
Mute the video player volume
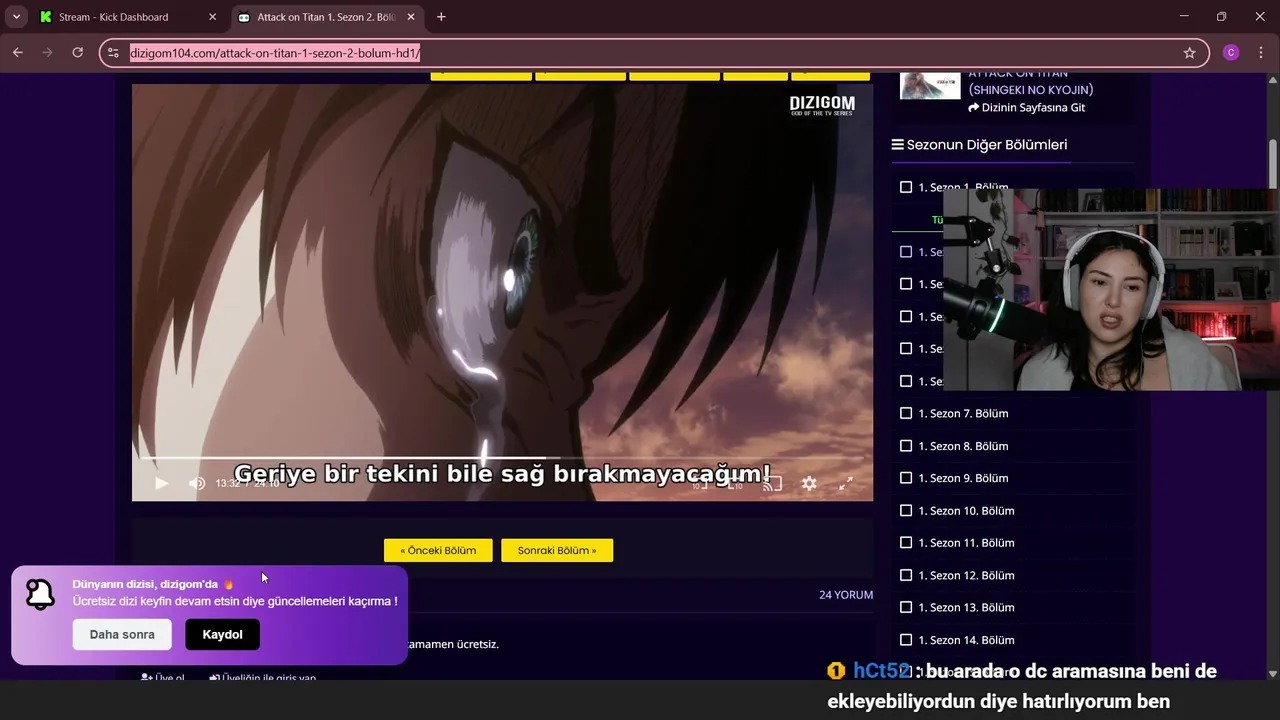pos(197,483)
